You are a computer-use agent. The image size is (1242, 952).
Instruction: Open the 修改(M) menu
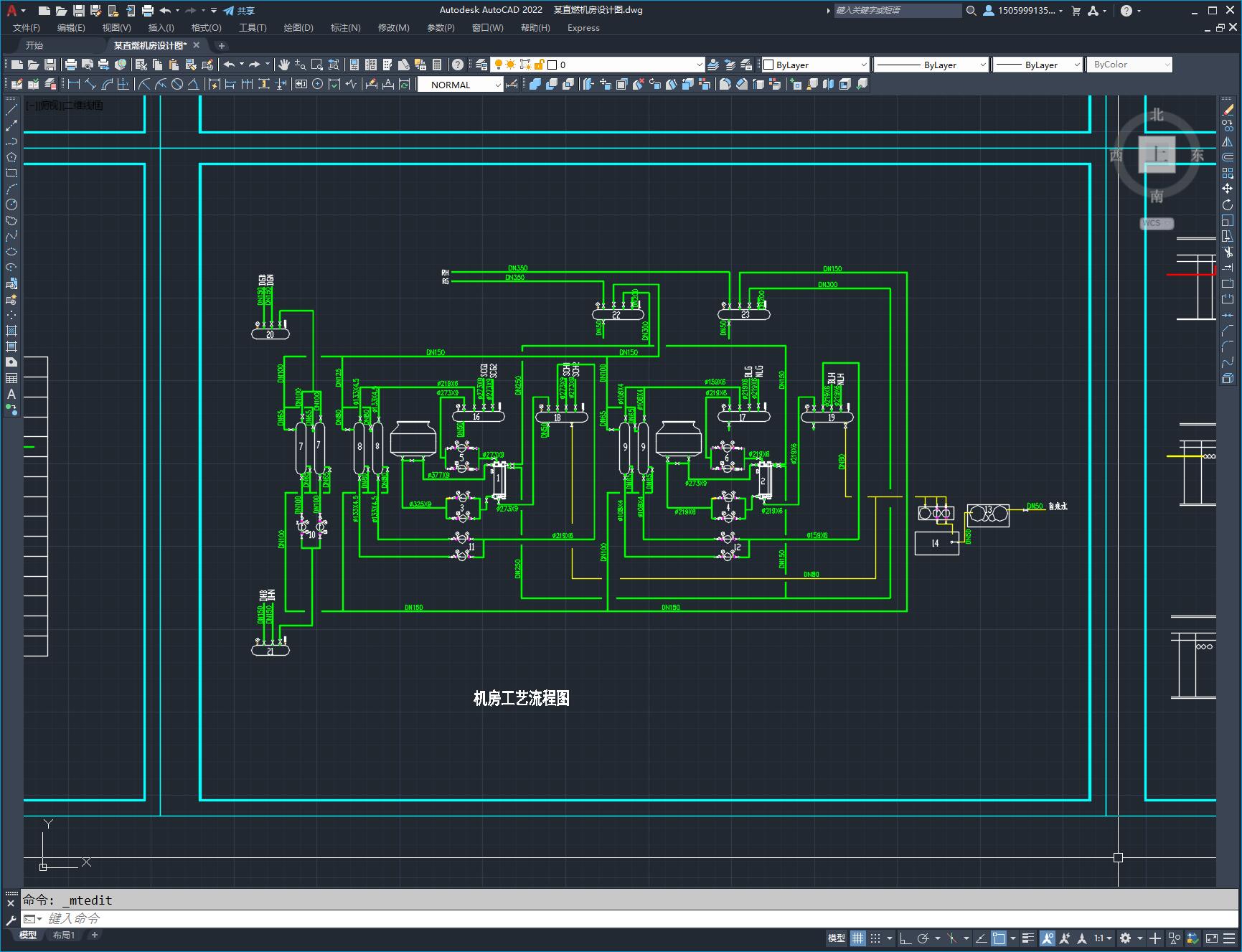coord(394,28)
